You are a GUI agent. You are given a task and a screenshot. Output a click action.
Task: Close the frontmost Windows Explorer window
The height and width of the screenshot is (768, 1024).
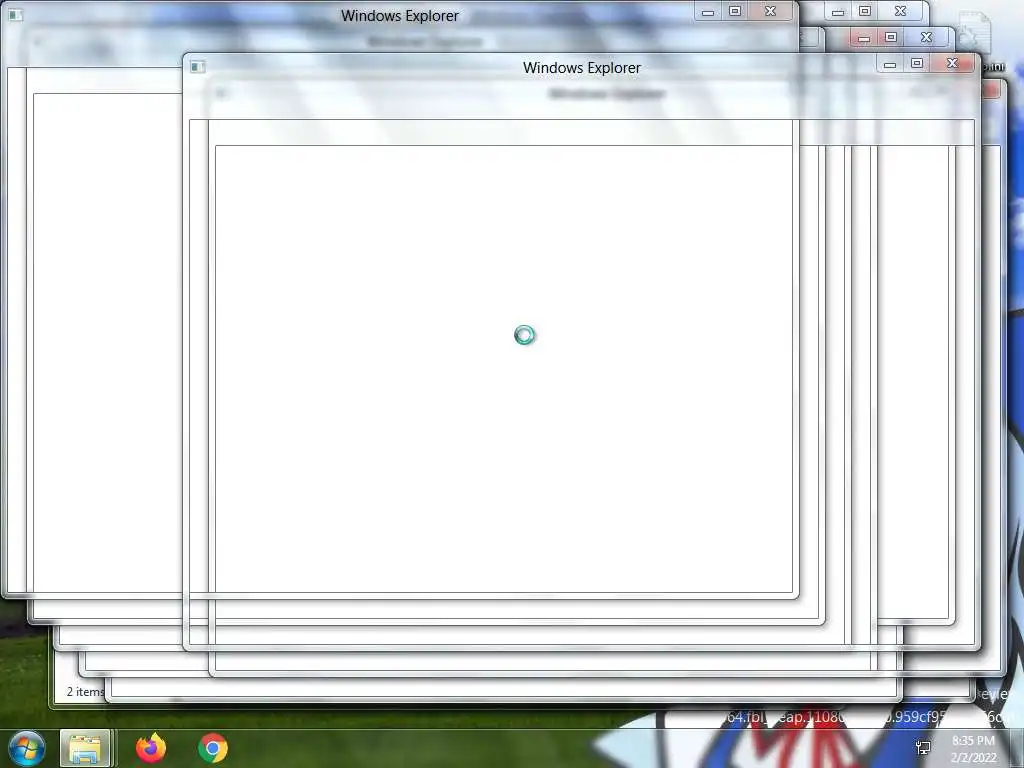(953, 63)
